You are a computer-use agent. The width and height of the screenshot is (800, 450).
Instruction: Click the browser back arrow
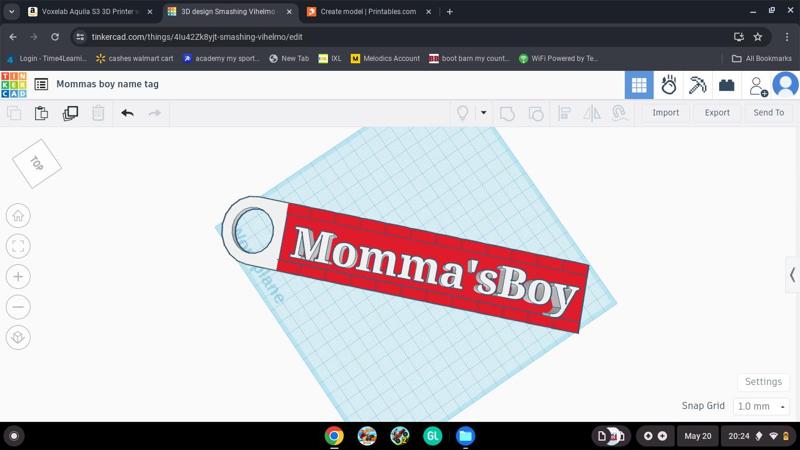point(13,37)
